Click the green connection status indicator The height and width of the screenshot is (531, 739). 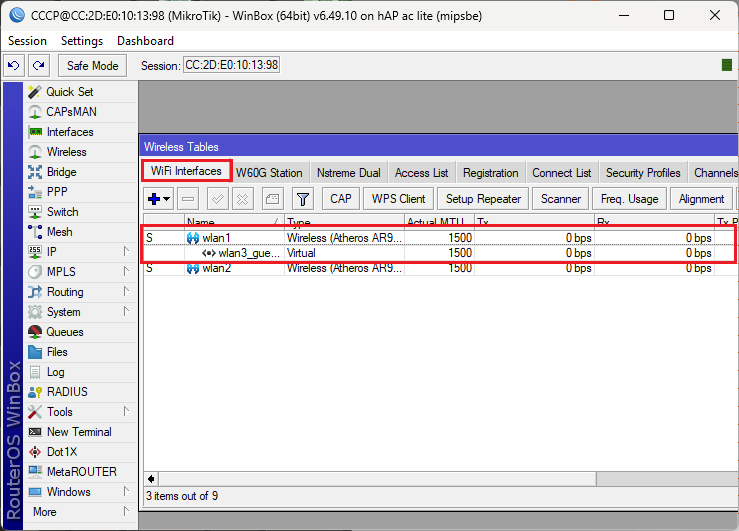(x=727, y=65)
